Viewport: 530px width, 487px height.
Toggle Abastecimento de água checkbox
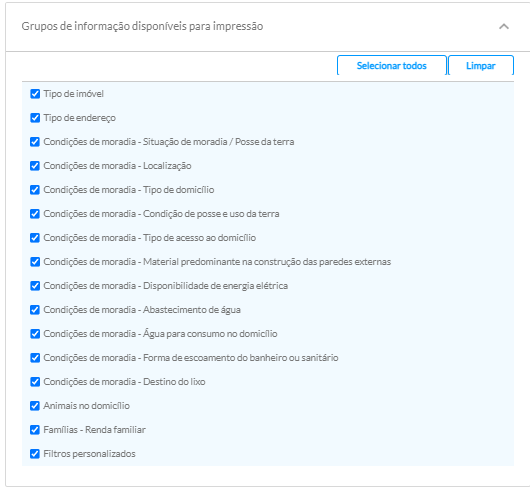(x=35, y=310)
